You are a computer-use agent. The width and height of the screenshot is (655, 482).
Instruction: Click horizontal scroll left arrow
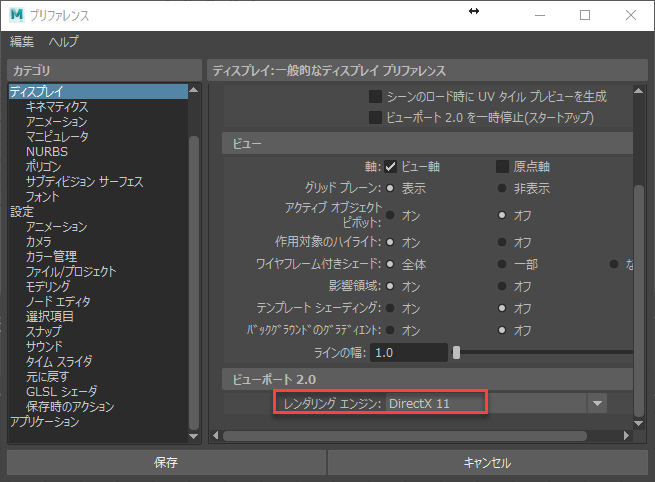tap(216, 436)
